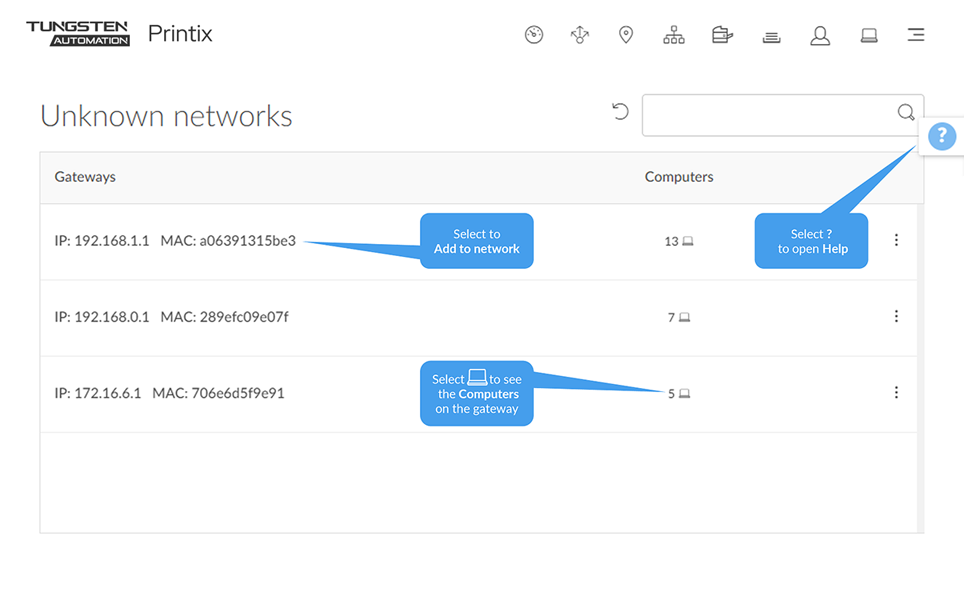Open the Printers icon
The height and width of the screenshot is (593, 964).
(x=722, y=35)
